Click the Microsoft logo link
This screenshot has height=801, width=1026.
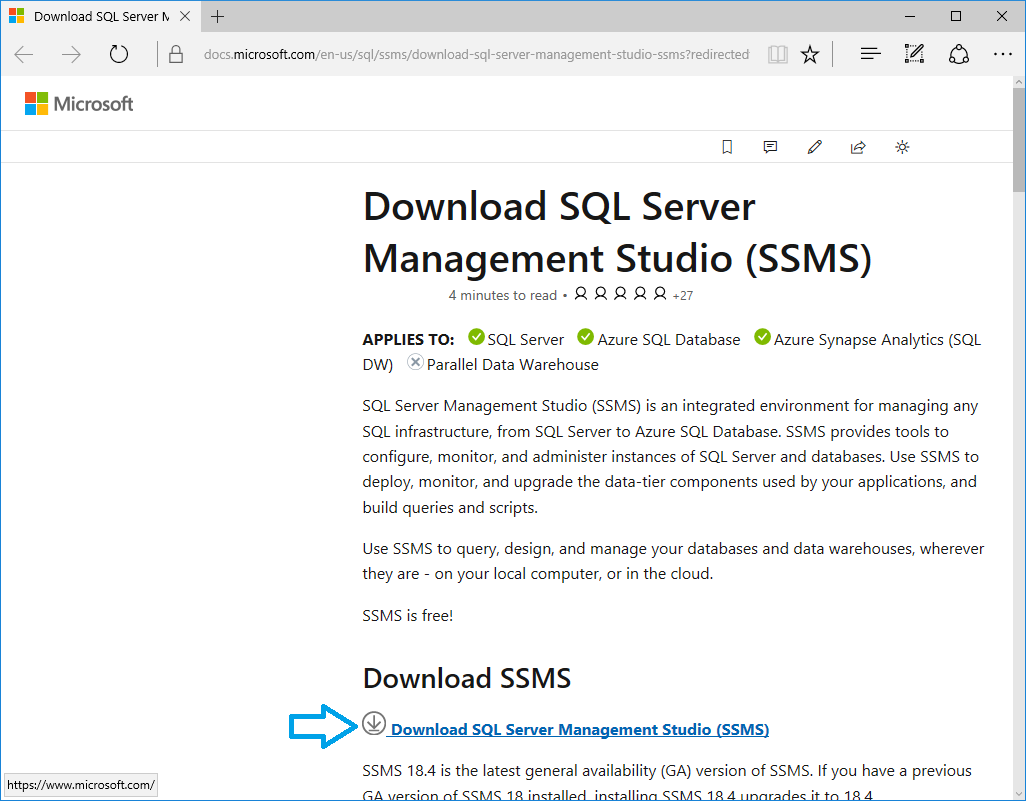79,104
